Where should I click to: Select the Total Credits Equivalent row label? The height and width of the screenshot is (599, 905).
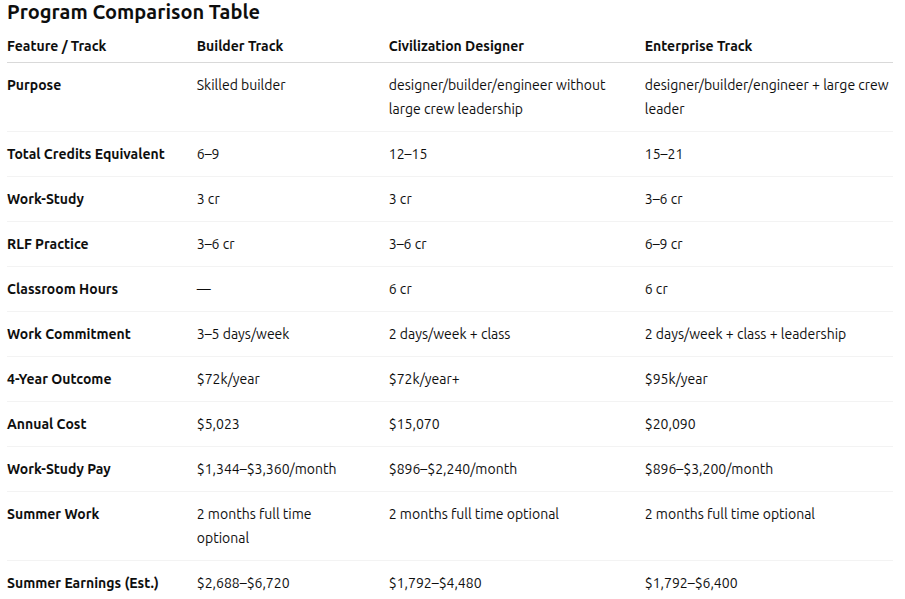(86, 154)
